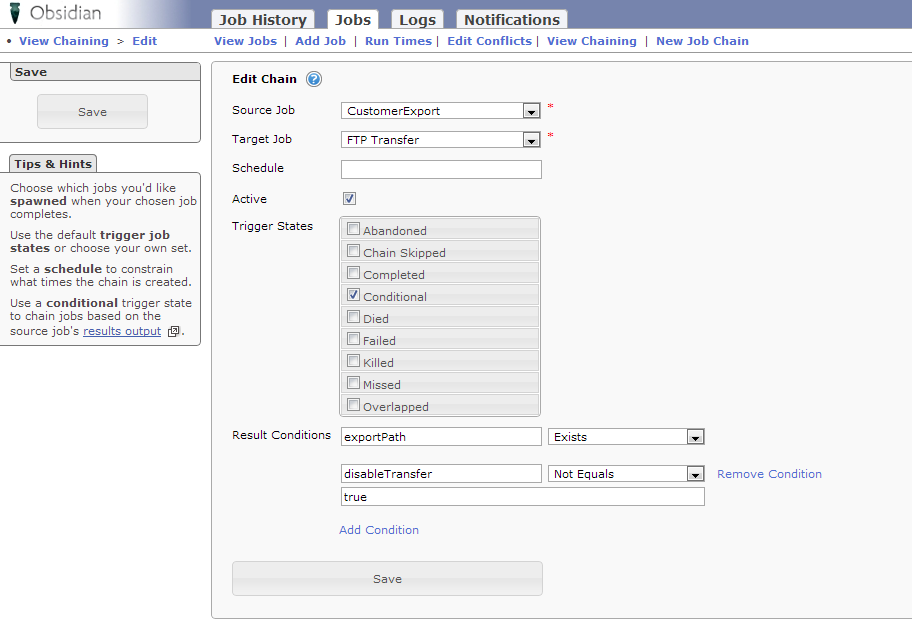
Task: Click the Obsidian logo icon
Action: [x=15, y=14]
